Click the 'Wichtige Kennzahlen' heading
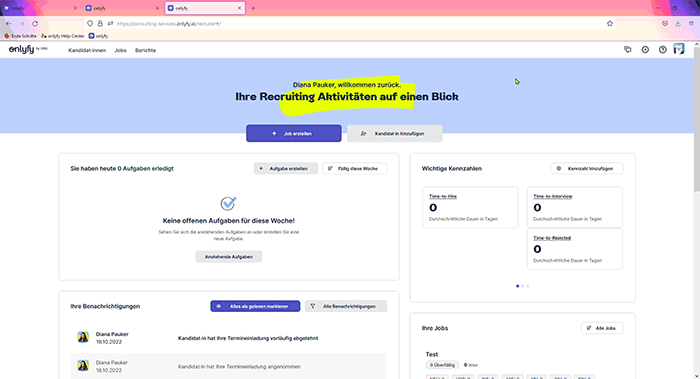700x379 pixels. [x=452, y=169]
